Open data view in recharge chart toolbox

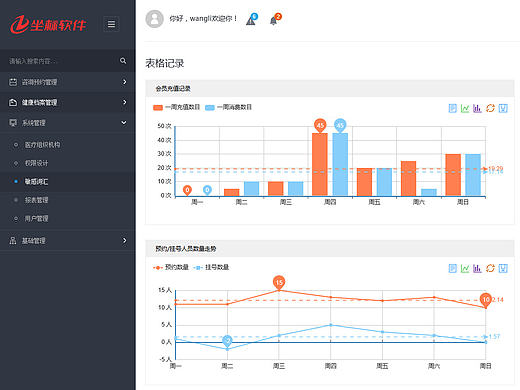(452, 108)
